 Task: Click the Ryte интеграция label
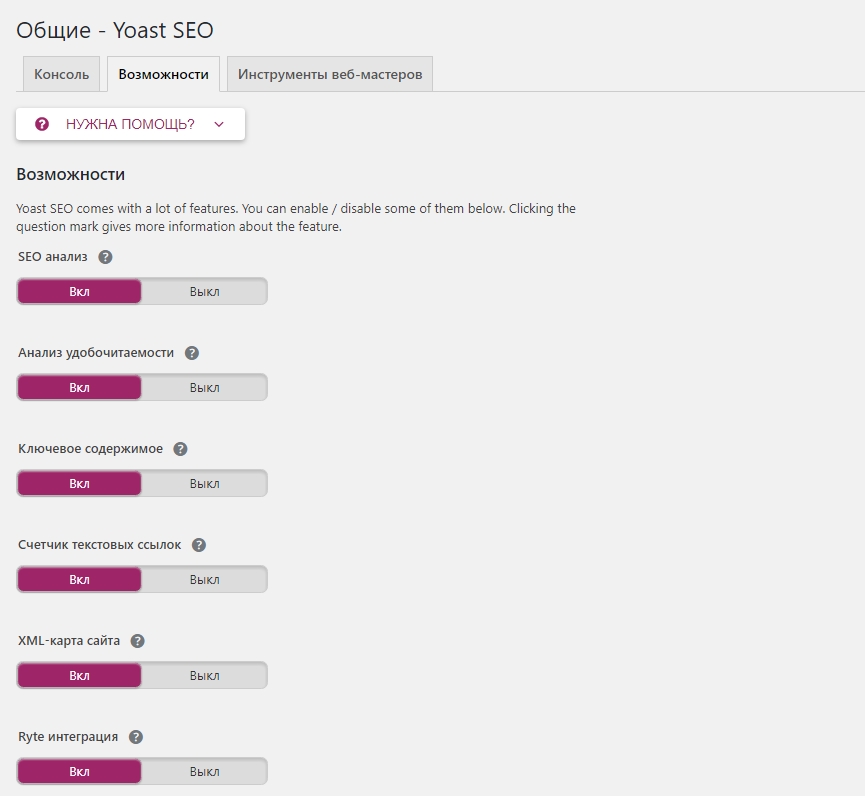(x=68, y=737)
